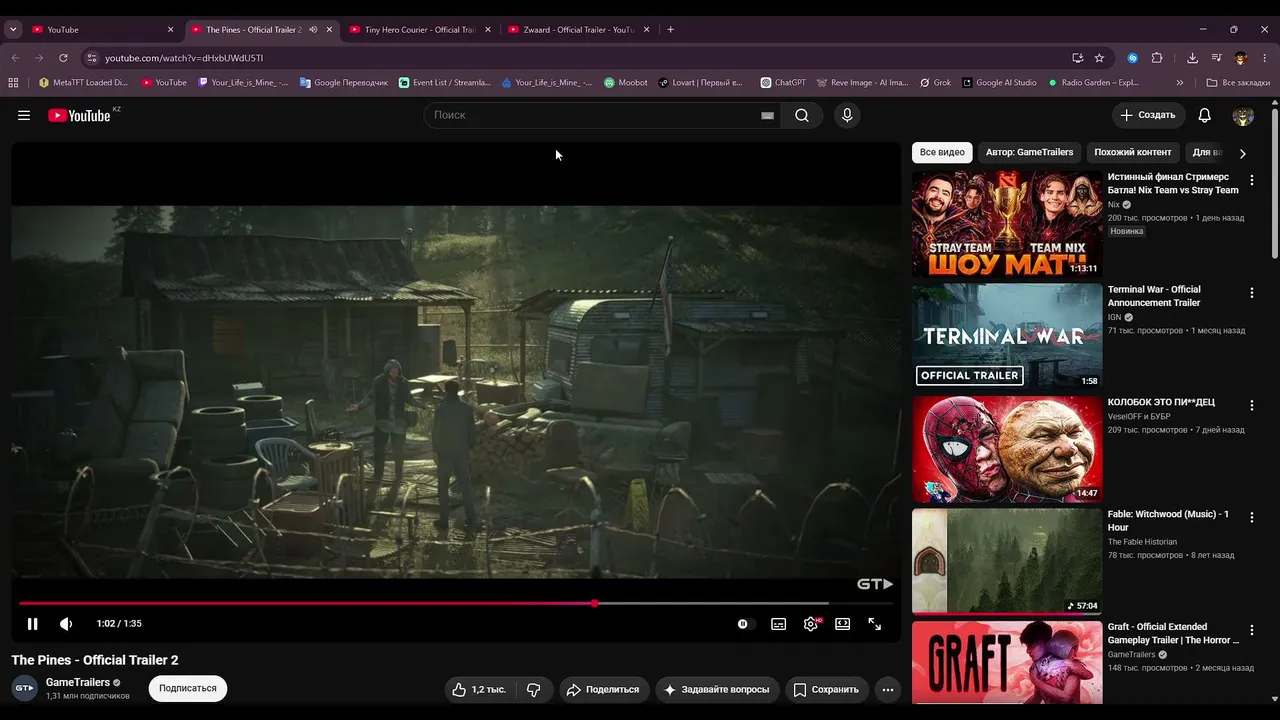Open the browser three-dot menu

click(x=1265, y=58)
